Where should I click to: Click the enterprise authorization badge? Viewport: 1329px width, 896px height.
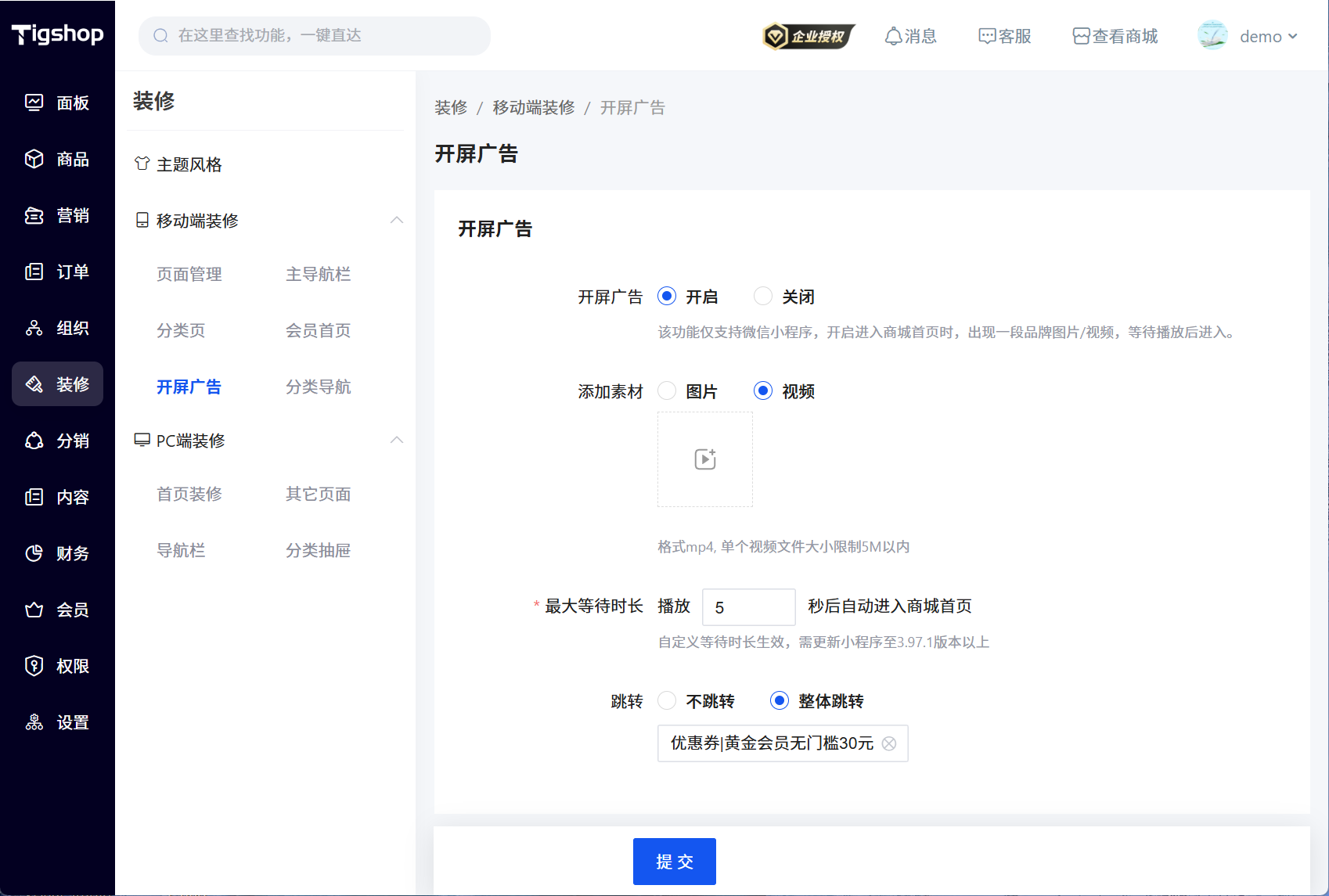coord(809,36)
